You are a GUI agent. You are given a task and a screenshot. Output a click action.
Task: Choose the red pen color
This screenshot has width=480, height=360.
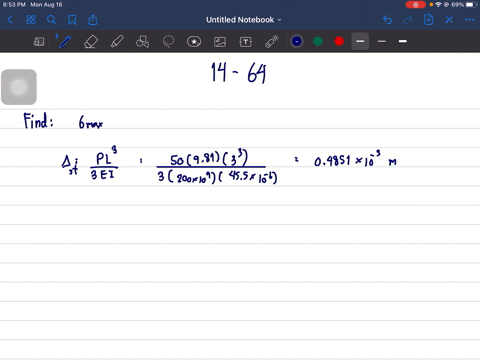pyautogui.click(x=339, y=41)
